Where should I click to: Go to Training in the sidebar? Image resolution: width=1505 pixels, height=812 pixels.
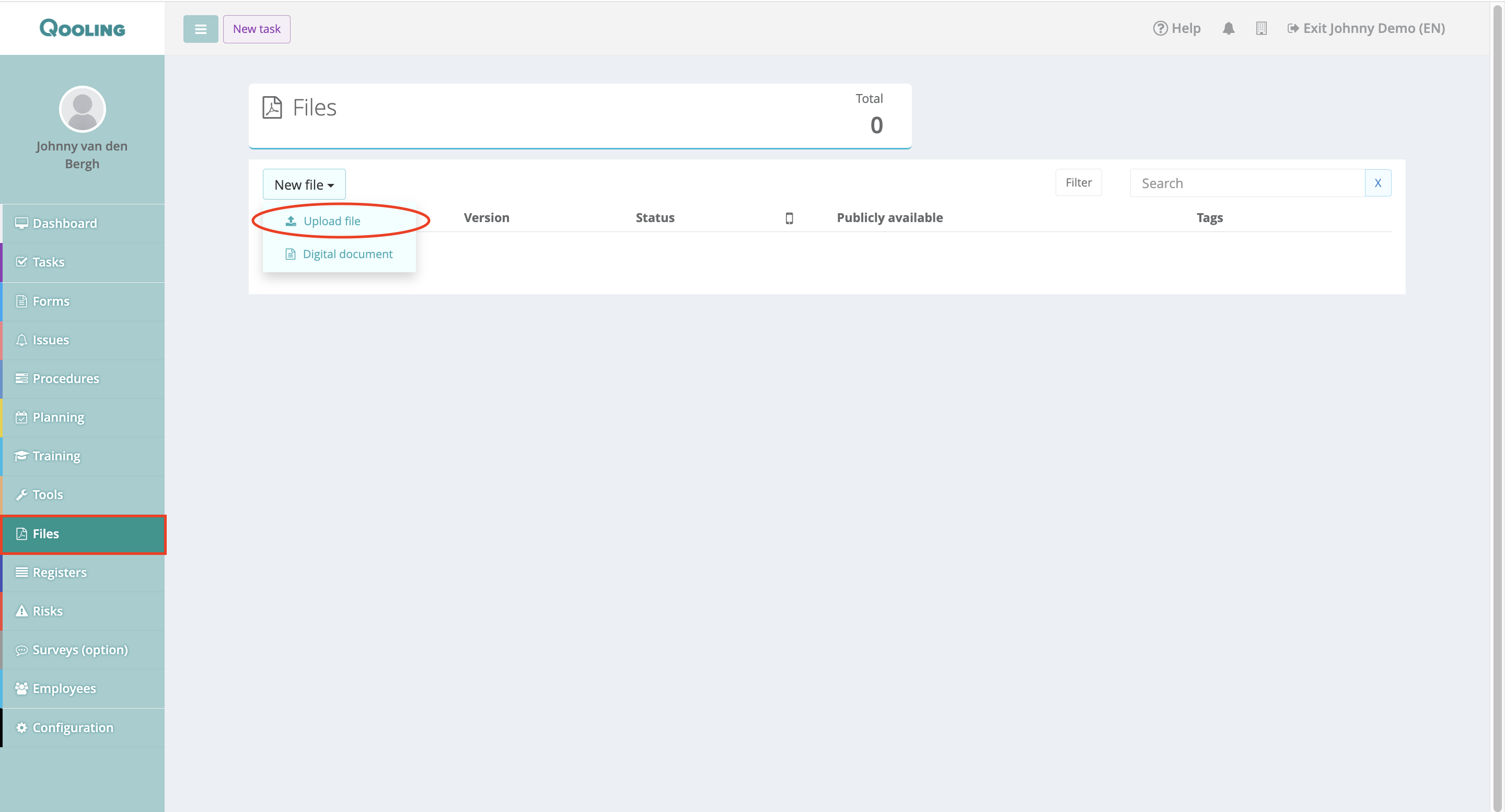coord(56,456)
